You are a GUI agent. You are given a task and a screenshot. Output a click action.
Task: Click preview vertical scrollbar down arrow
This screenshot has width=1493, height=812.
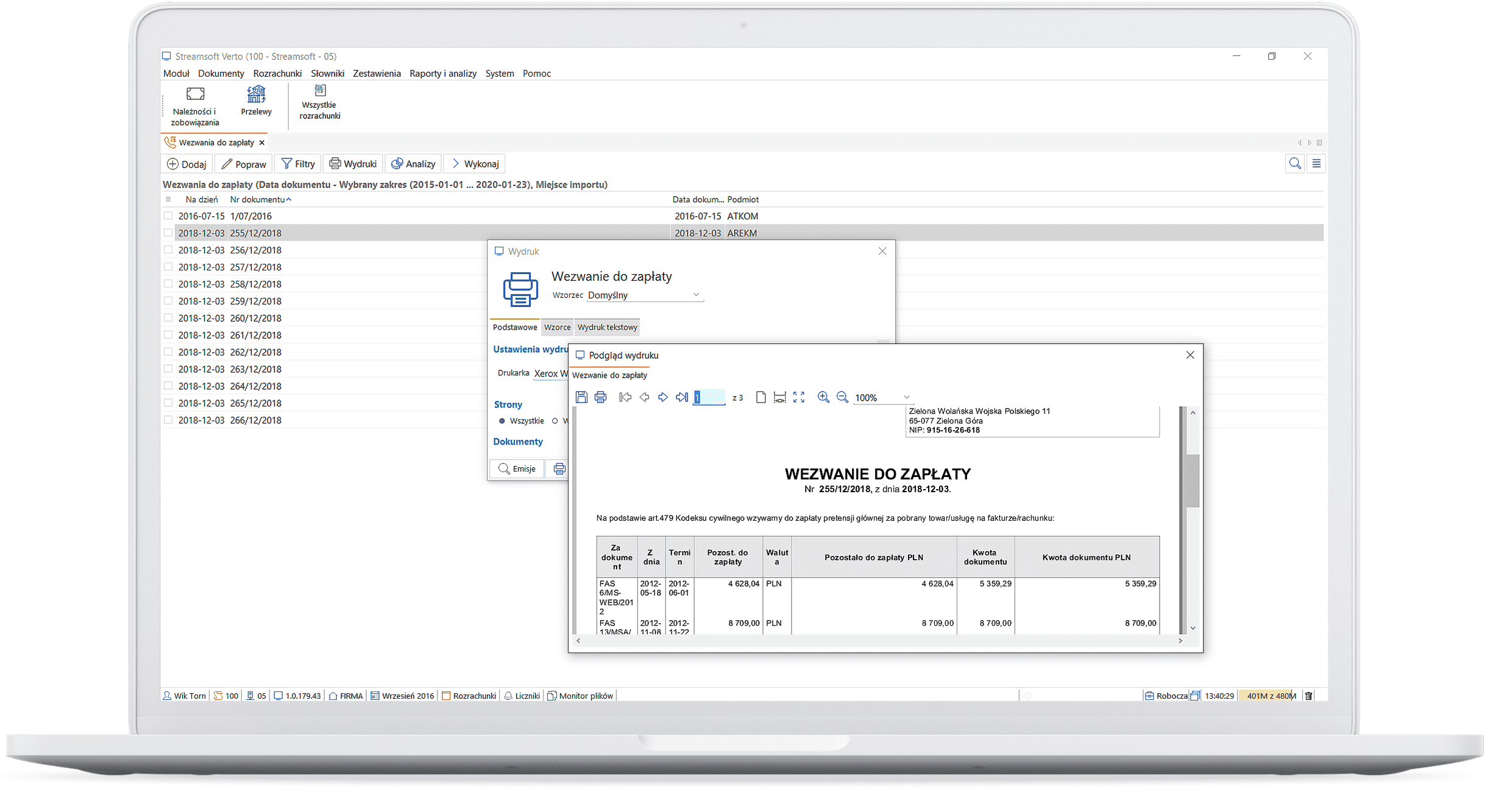[x=1193, y=628]
